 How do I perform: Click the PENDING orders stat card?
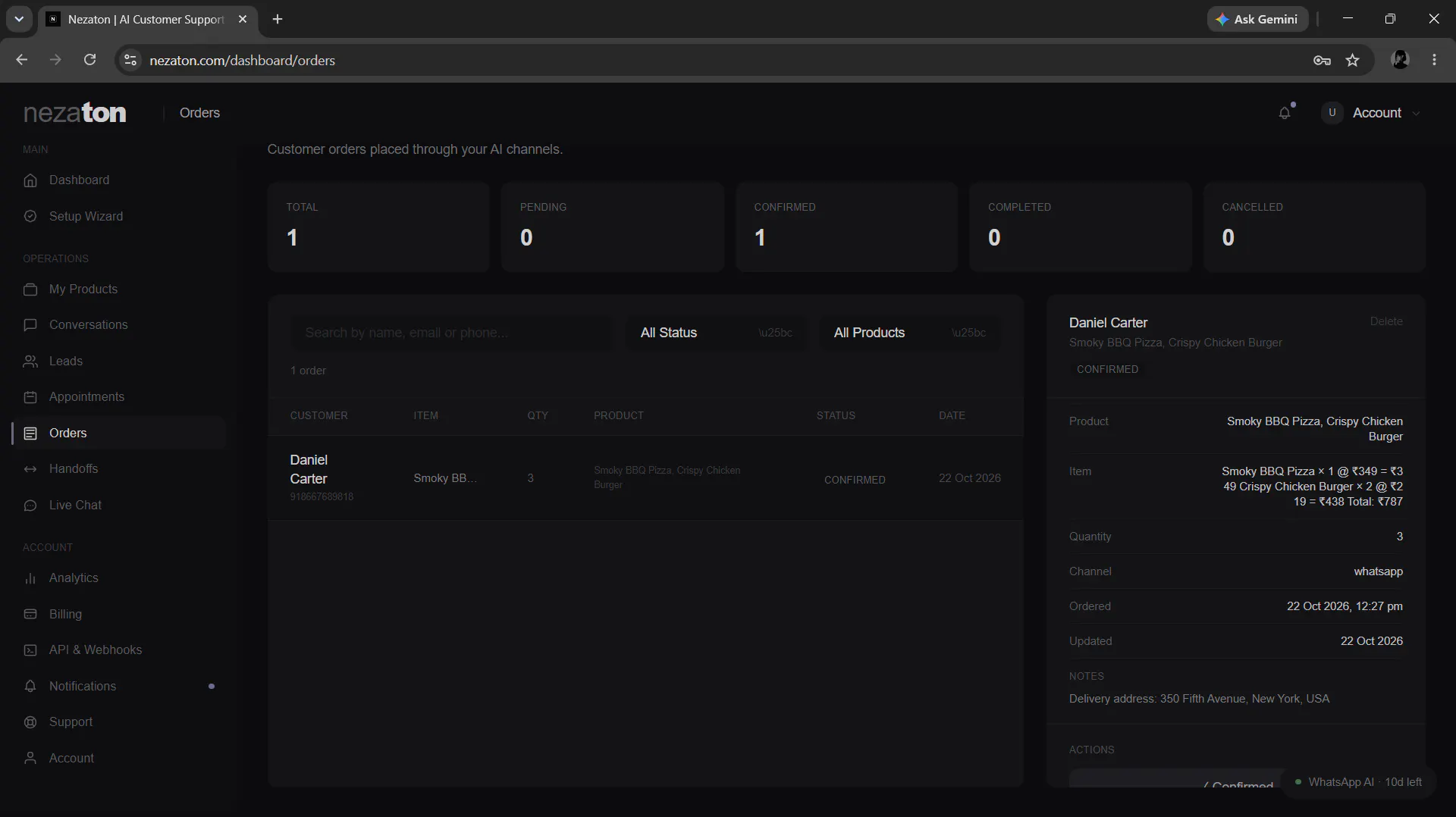click(613, 227)
